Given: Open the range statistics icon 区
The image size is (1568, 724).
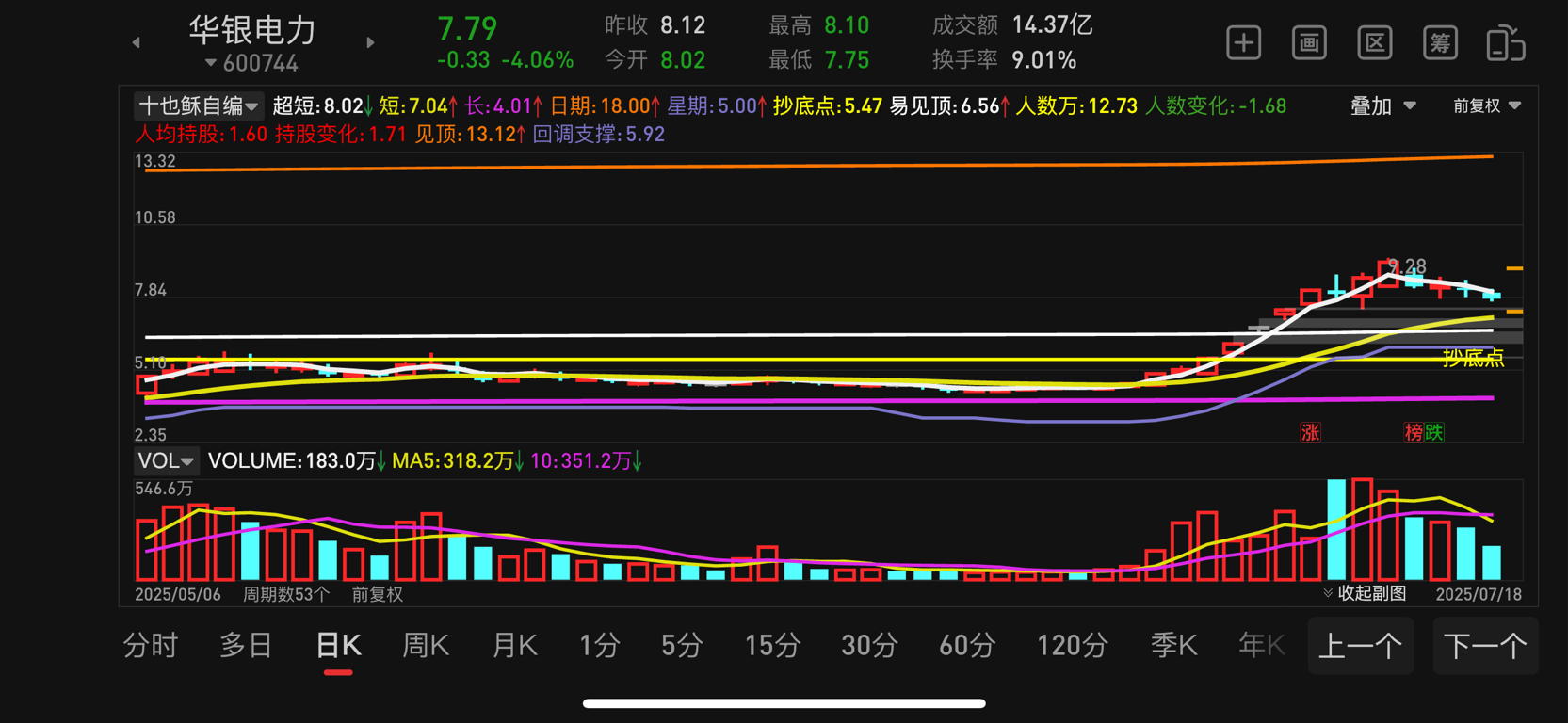Looking at the screenshot, I should 1375,43.
